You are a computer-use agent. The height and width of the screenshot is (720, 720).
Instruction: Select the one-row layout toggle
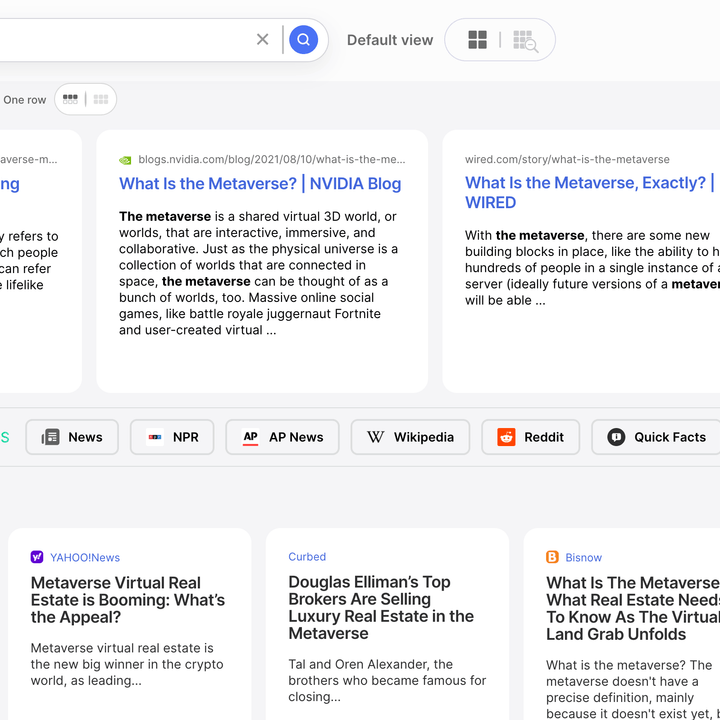[70, 99]
